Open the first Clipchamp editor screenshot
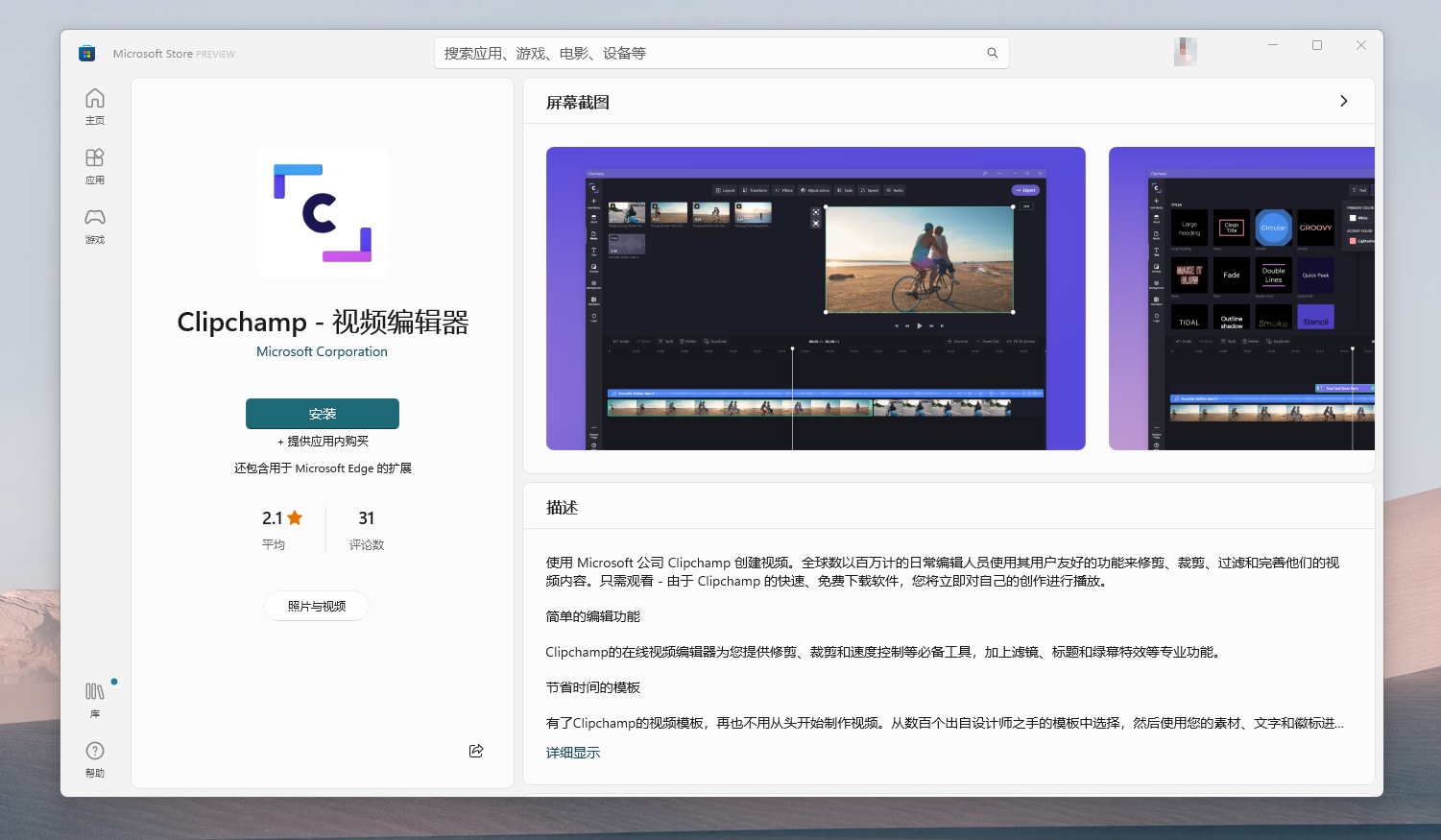The image size is (1441, 840). 816,299
